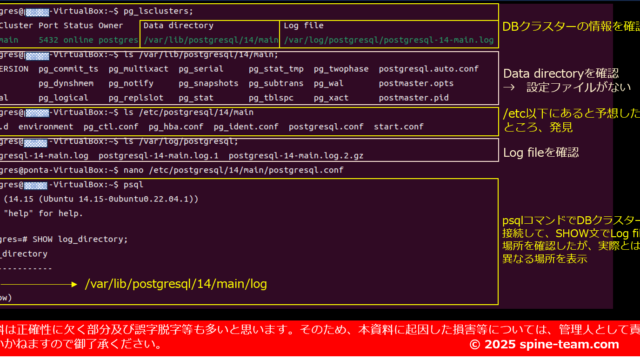Image resolution: width=640 pixels, height=360 pixels.
Task: Click the 'online' status value
Action: click(78, 40)
